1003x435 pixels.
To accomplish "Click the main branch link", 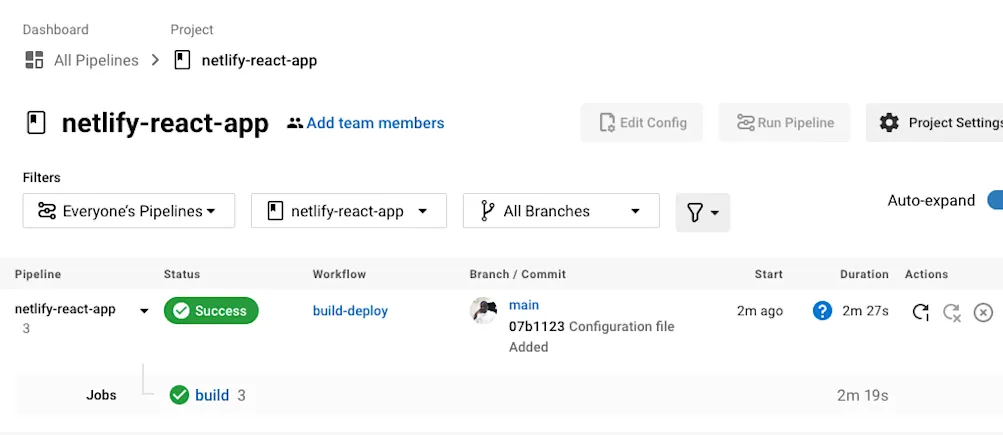I will (524, 304).
